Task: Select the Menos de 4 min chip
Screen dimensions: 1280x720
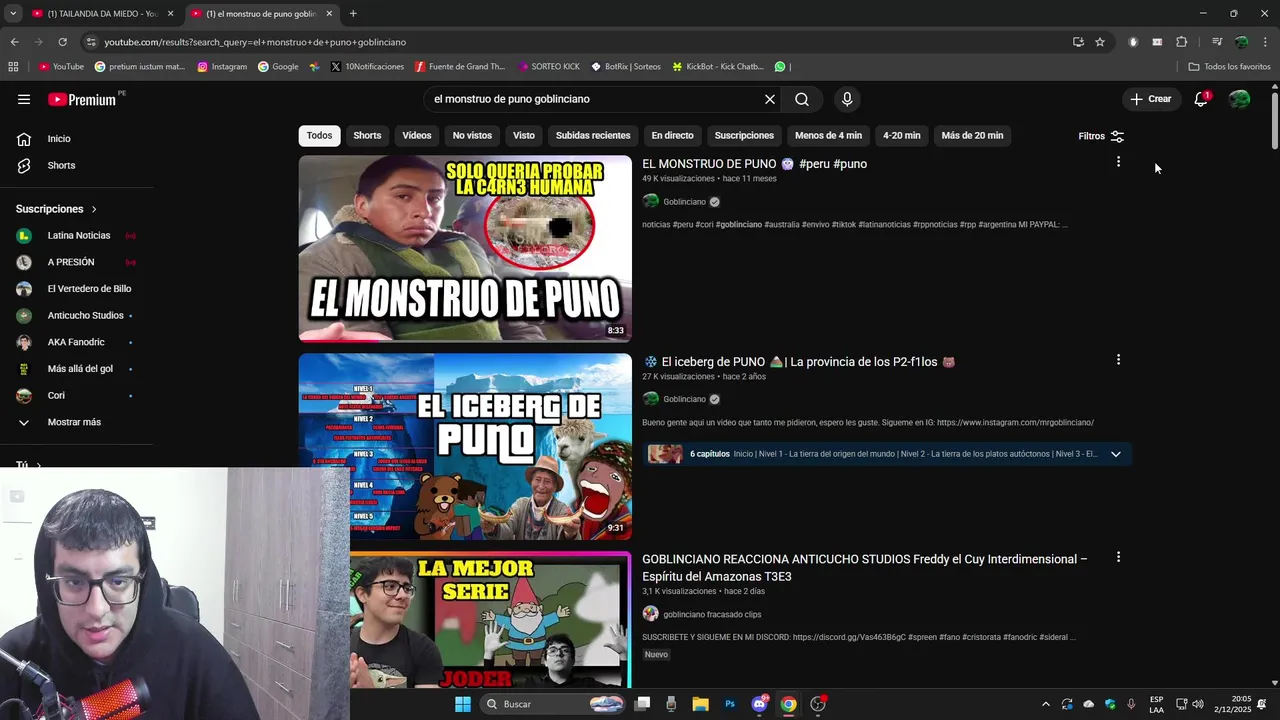Action: tap(828, 136)
